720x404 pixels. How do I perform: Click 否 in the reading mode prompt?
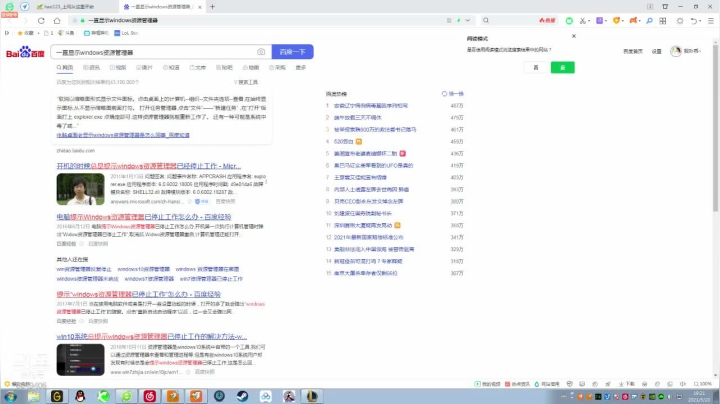pyautogui.click(x=535, y=67)
